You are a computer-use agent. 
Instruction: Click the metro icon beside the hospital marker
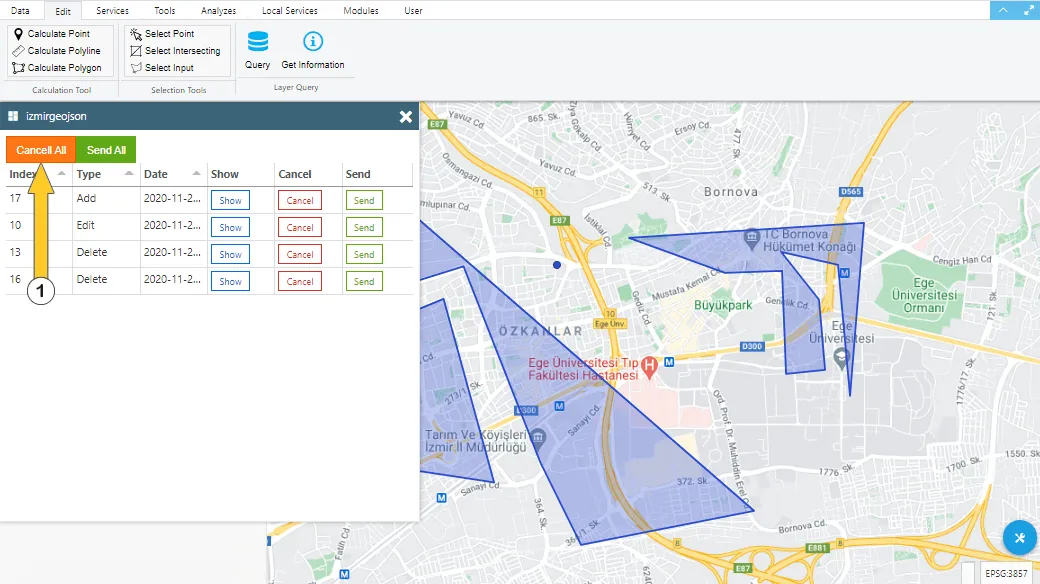[x=669, y=362]
